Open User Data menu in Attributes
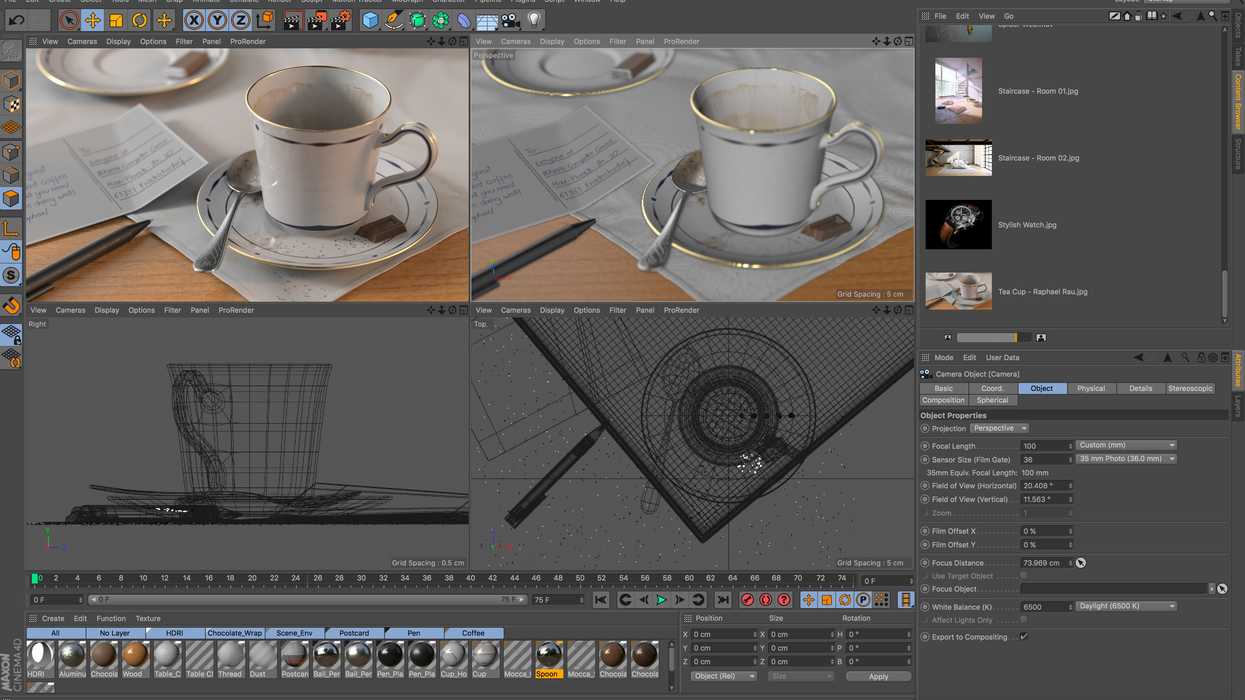Image resolution: width=1245 pixels, height=700 pixels. click(x=1002, y=357)
